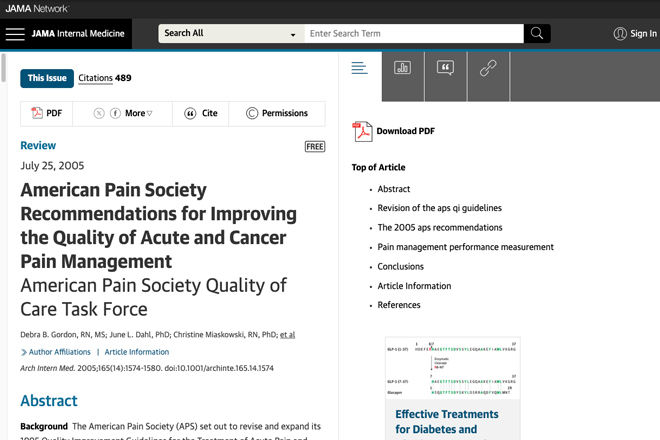Open the Article Information link under authors

137,352
